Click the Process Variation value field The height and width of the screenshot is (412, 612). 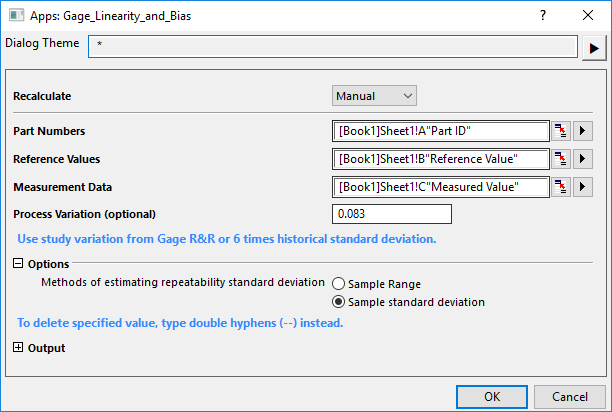[392, 214]
